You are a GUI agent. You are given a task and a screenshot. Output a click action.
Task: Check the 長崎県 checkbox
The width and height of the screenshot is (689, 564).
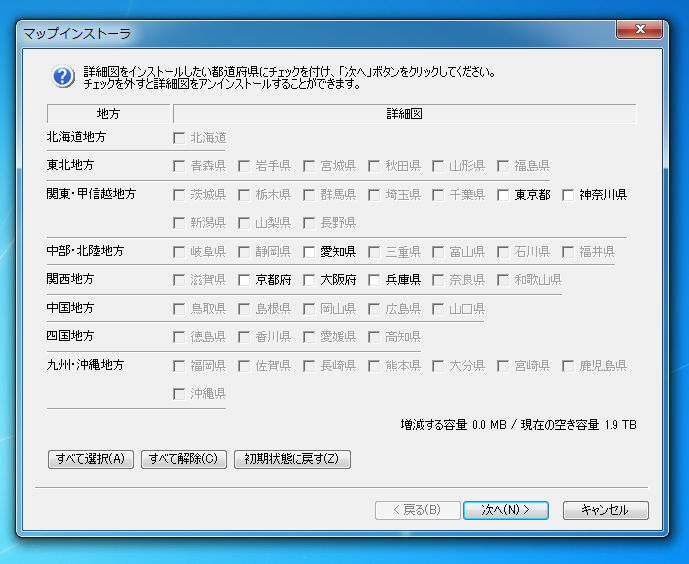pyautogui.click(x=309, y=366)
